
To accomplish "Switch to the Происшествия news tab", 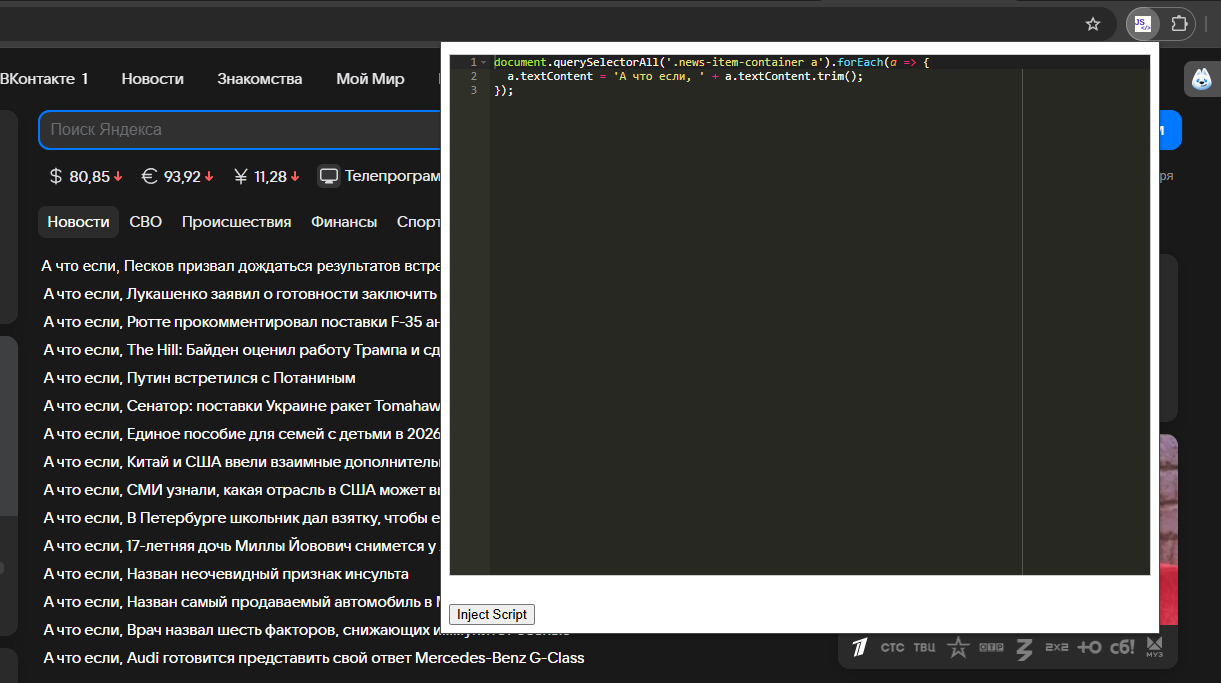I will [x=236, y=222].
